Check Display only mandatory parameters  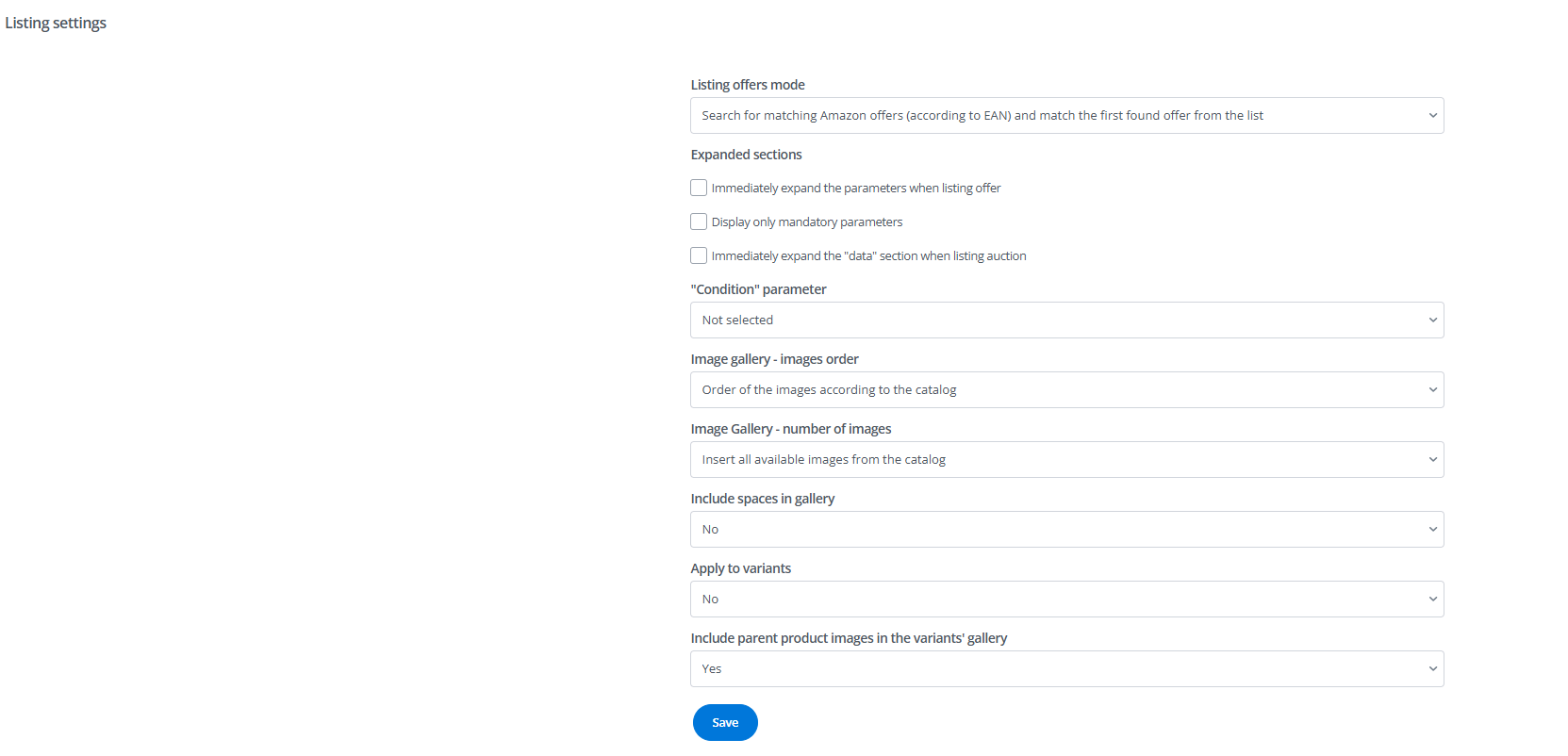[699, 222]
